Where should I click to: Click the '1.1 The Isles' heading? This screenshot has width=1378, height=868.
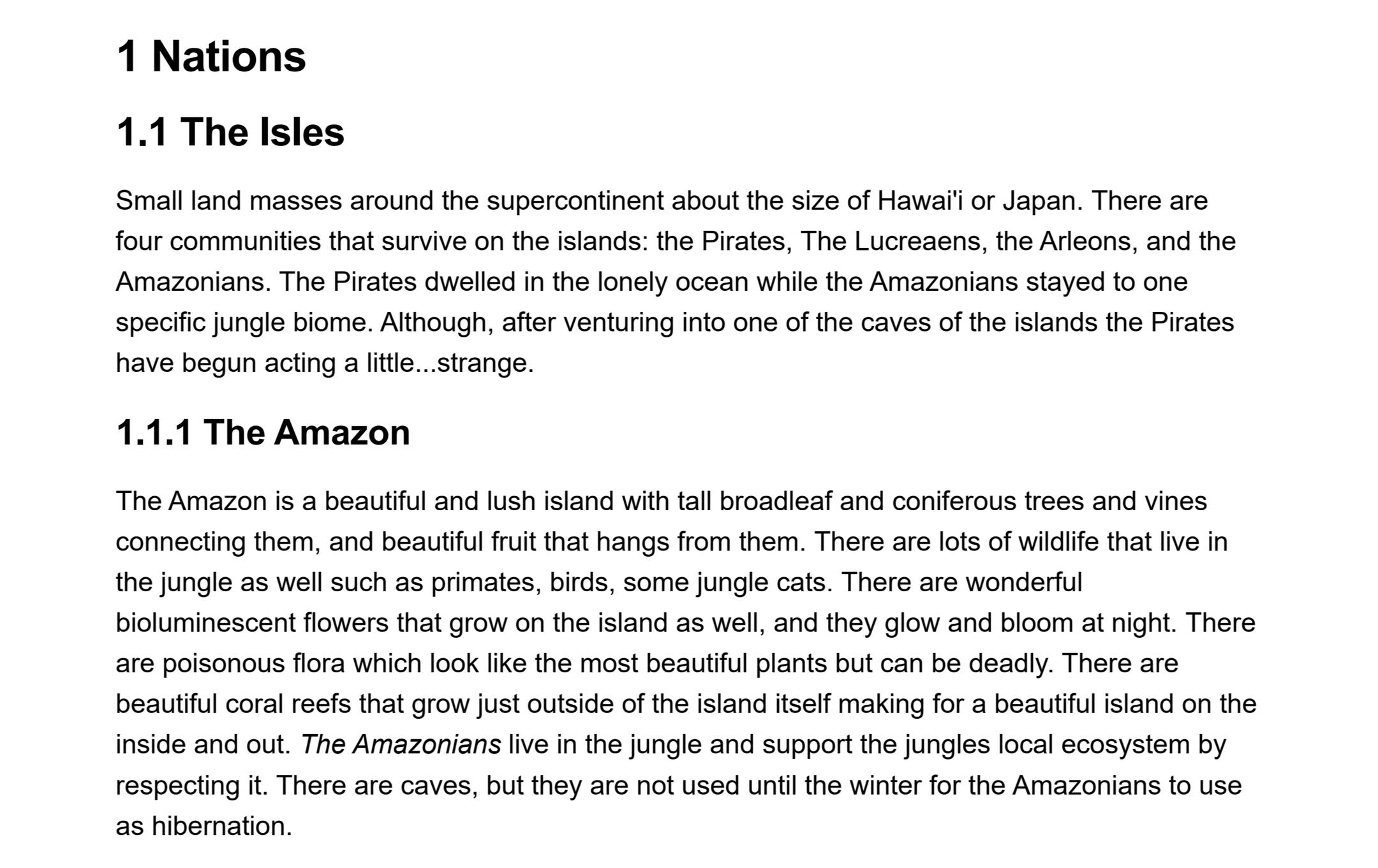230,132
